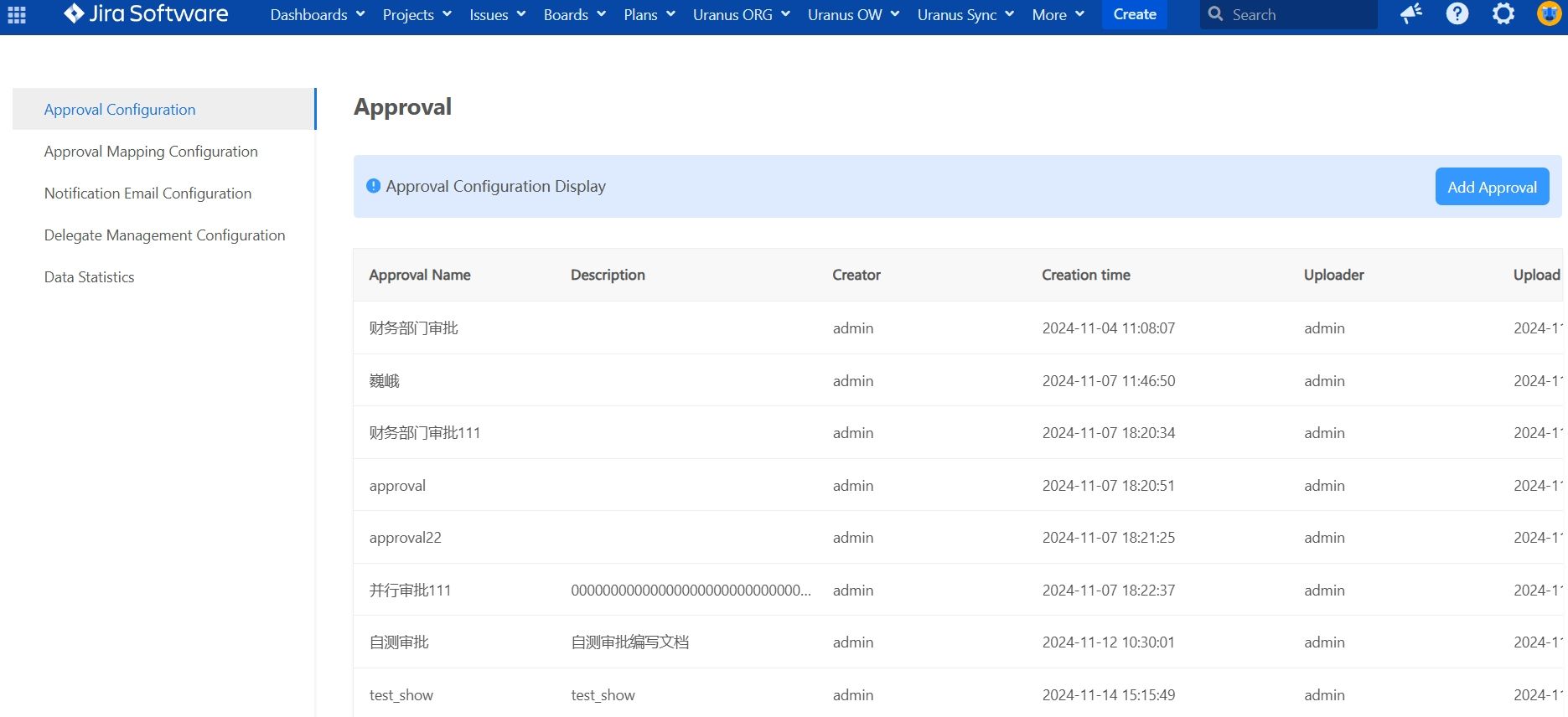Screen dimensions: 1568x717
Task: Open Approval Mapping Configuration
Action: [151, 152]
